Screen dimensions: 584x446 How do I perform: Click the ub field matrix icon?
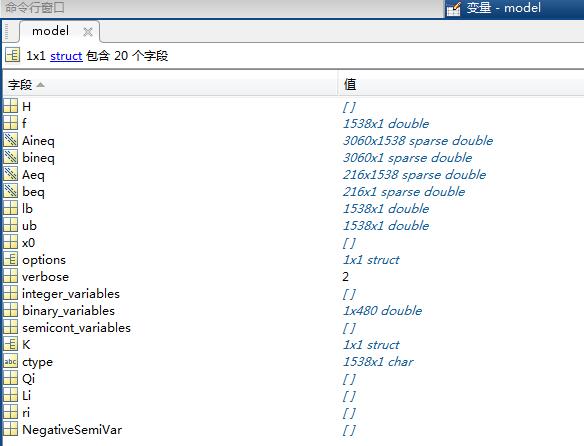[x=10, y=225]
